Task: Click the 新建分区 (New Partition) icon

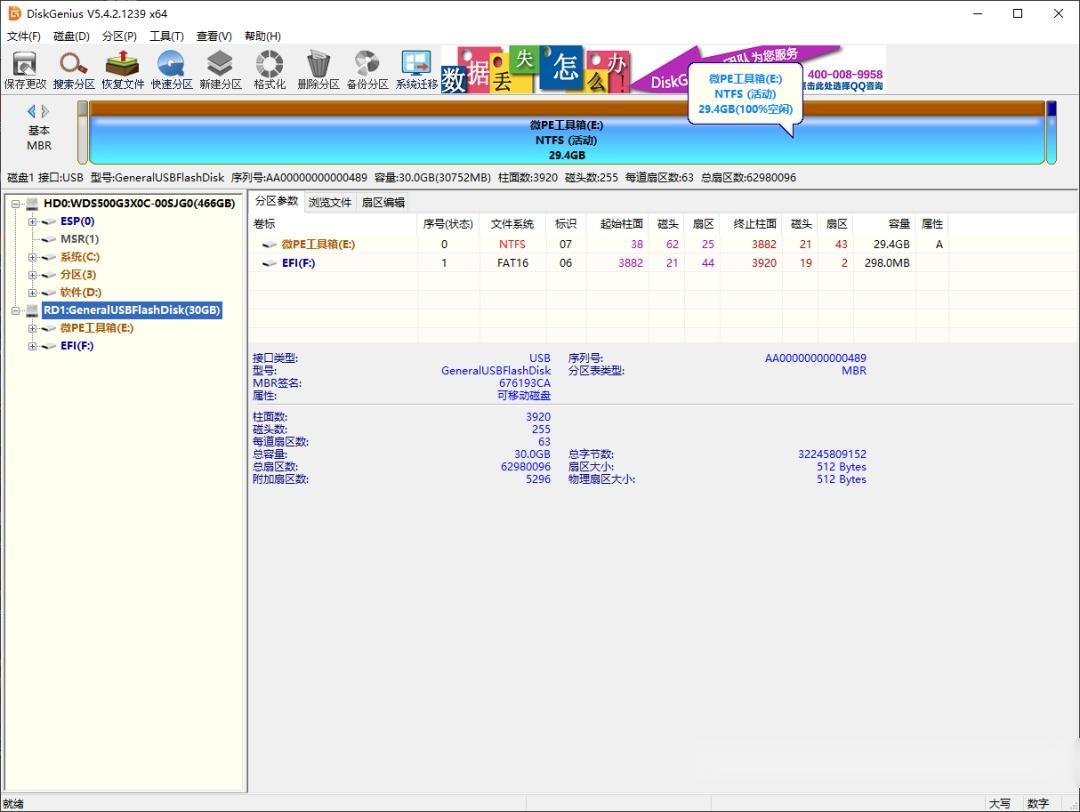Action: coord(219,68)
